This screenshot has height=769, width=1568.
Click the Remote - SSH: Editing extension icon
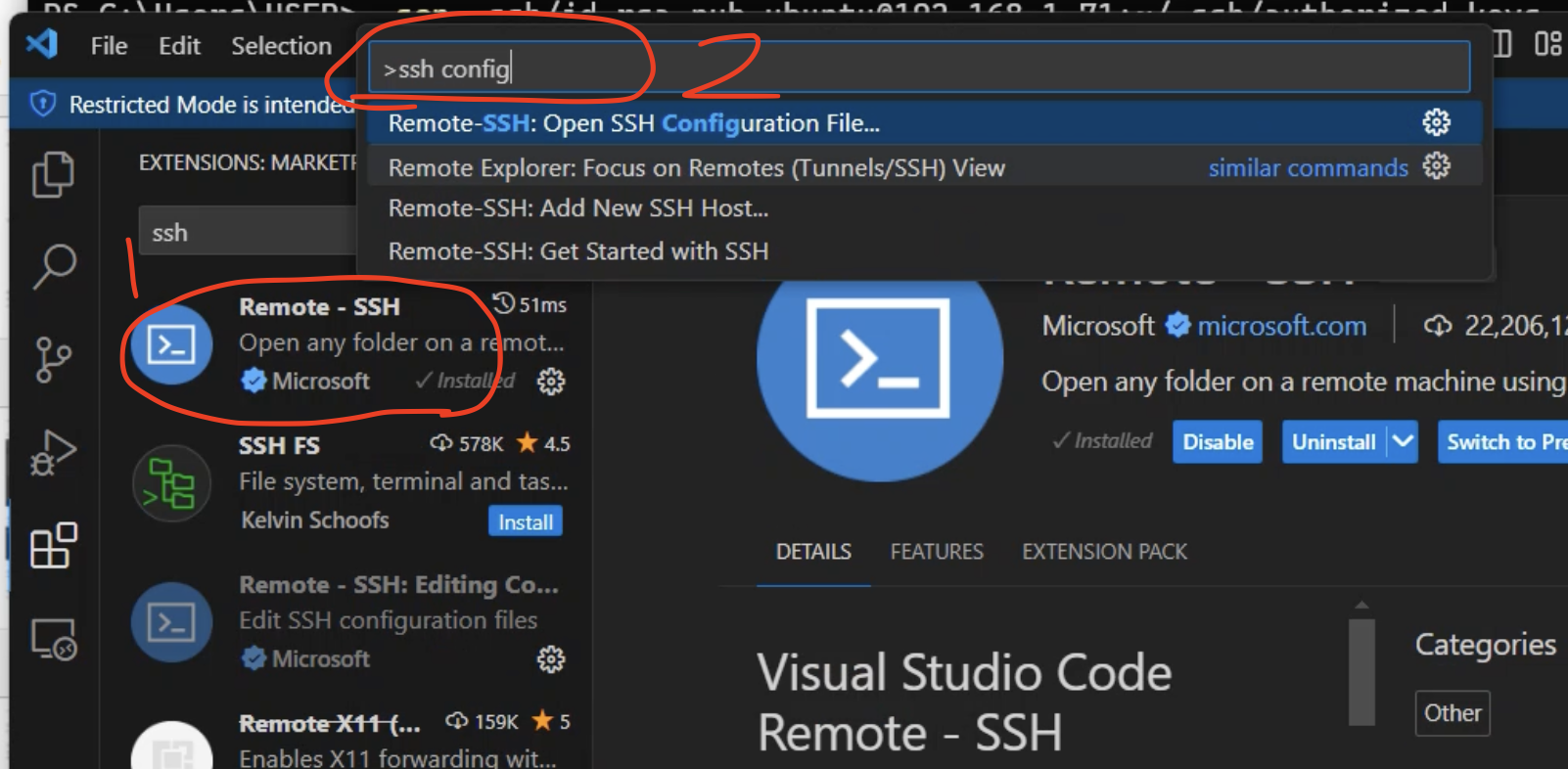tap(171, 622)
